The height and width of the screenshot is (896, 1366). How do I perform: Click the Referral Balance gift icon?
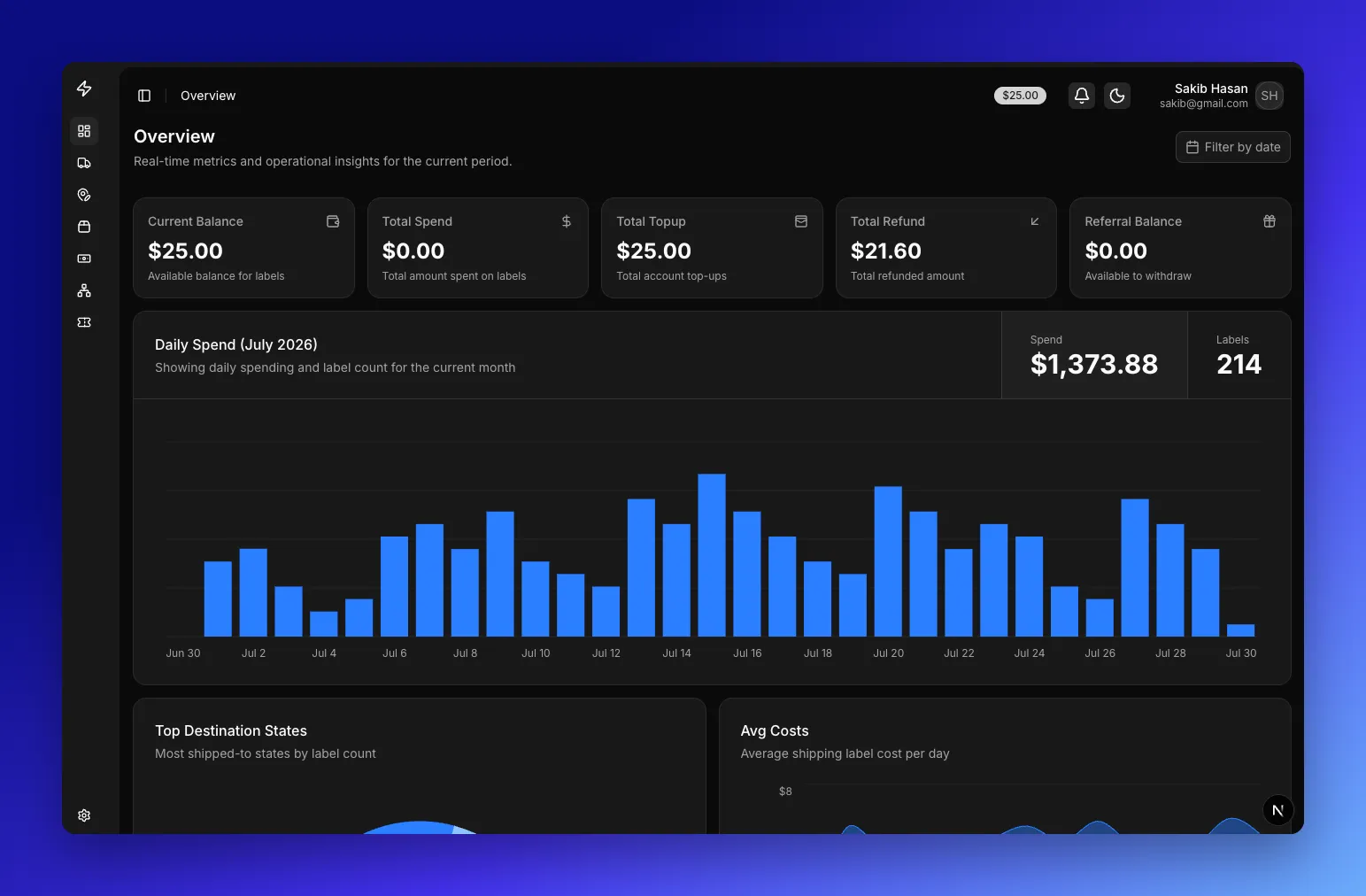coord(1270,221)
